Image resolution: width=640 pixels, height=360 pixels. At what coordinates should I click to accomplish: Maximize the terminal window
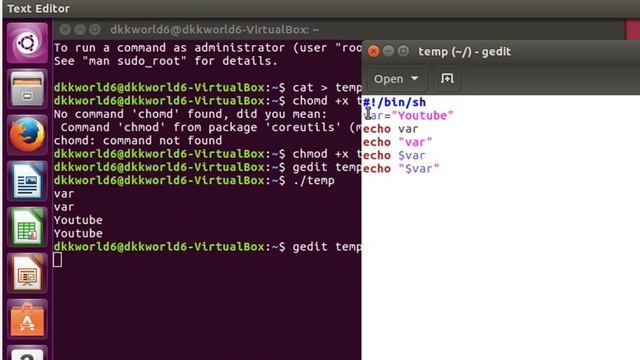[x=95, y=29]
